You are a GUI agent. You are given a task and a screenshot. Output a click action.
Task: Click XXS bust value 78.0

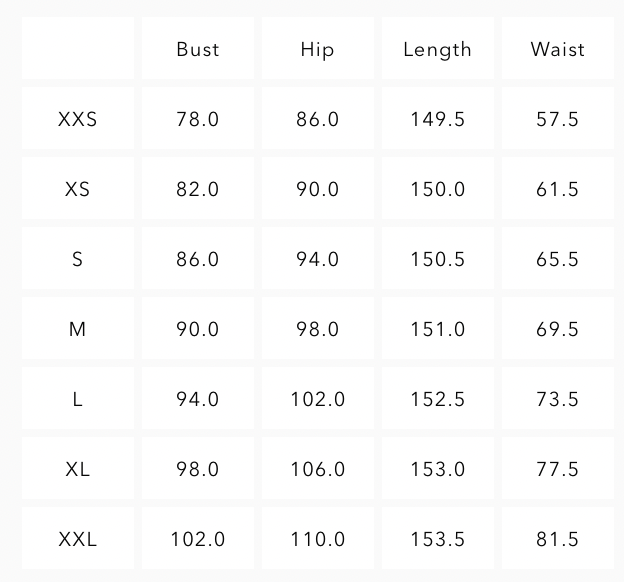click(x=198, y=119)
